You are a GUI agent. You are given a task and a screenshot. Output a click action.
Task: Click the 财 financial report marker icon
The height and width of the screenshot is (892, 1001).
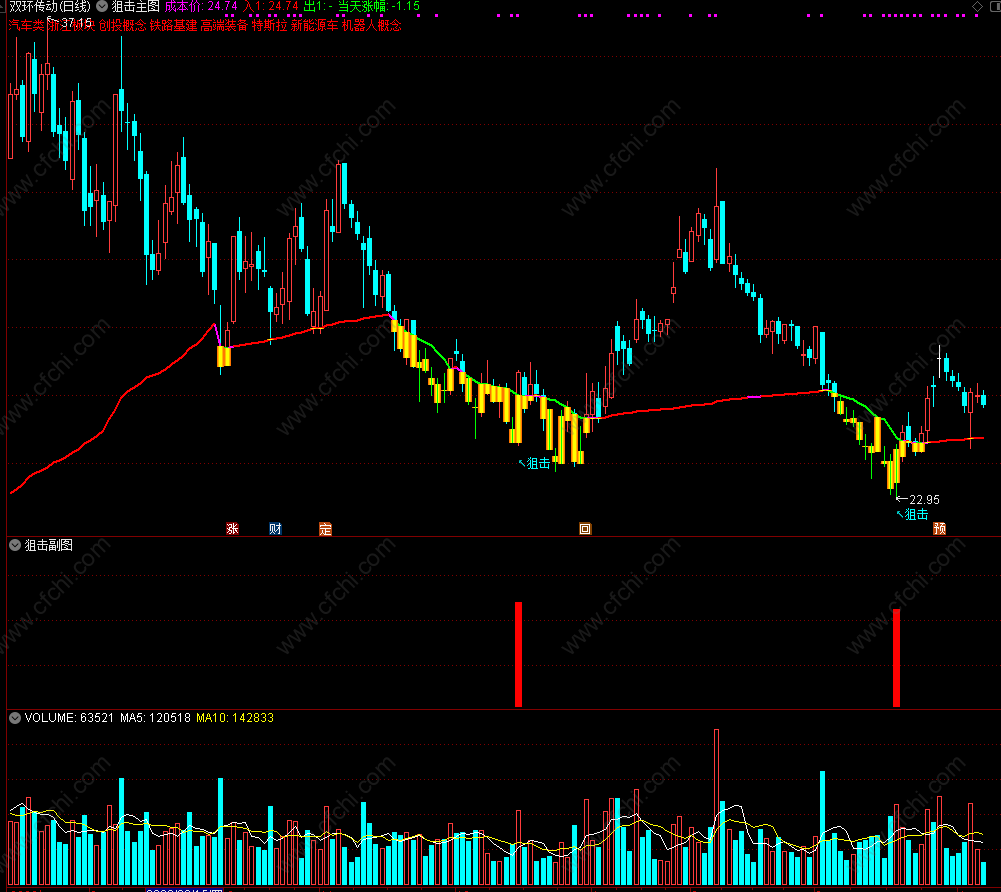pos(275,528)
